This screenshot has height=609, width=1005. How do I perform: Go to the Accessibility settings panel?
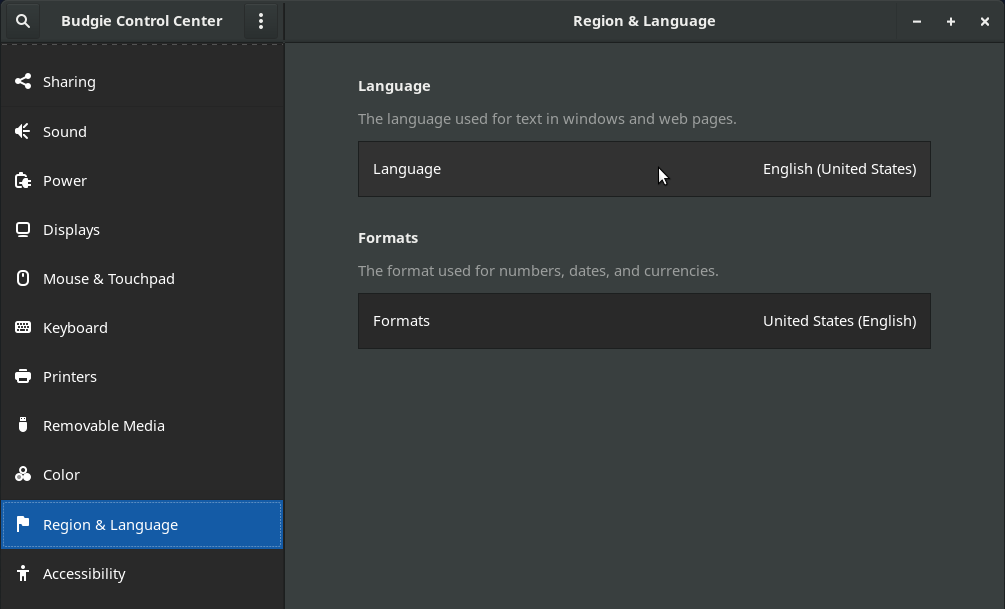pyautogui.click(x=84, y=574)
